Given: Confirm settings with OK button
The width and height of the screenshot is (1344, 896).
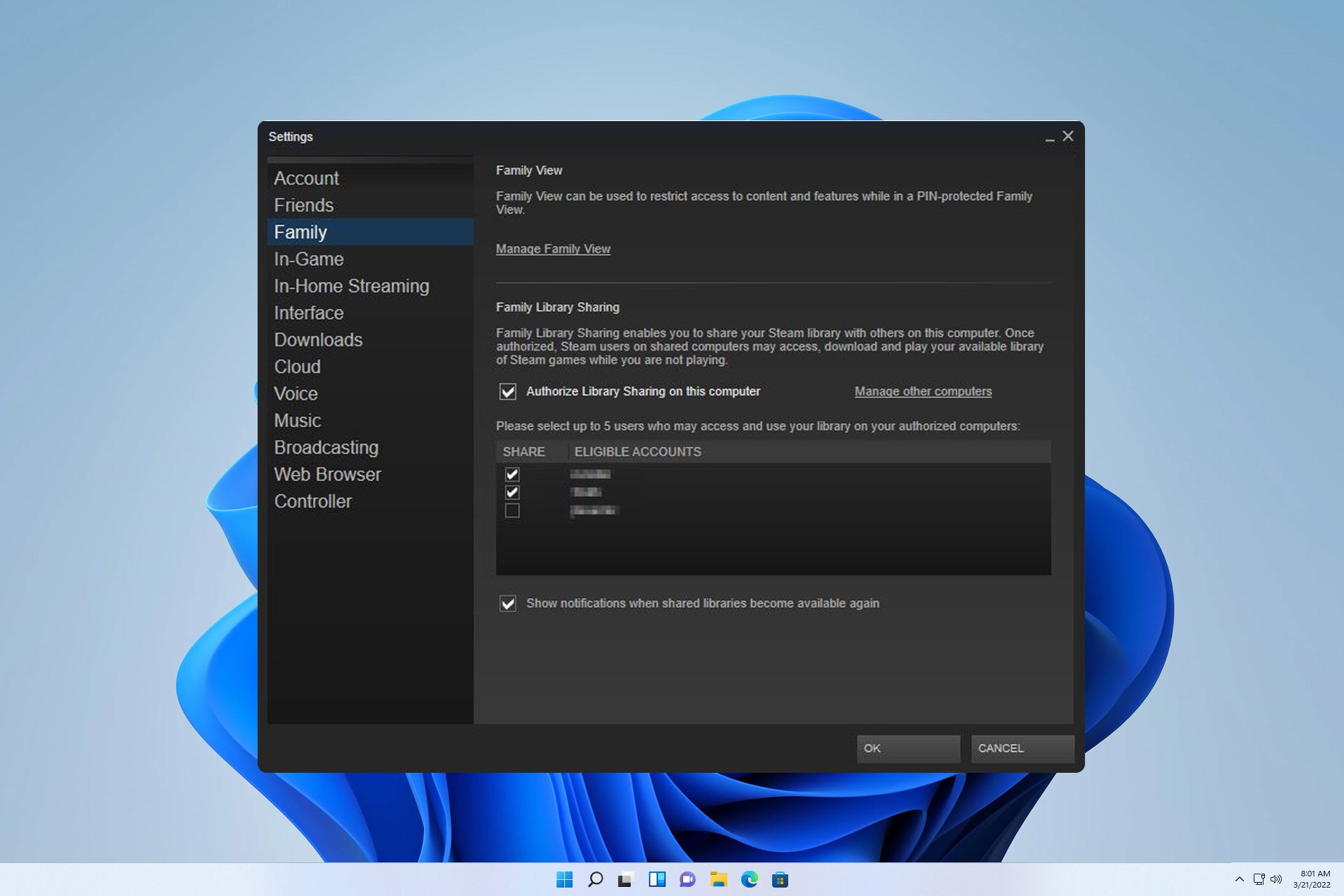Looking at the screenshot, I should (x=908, y=748).
